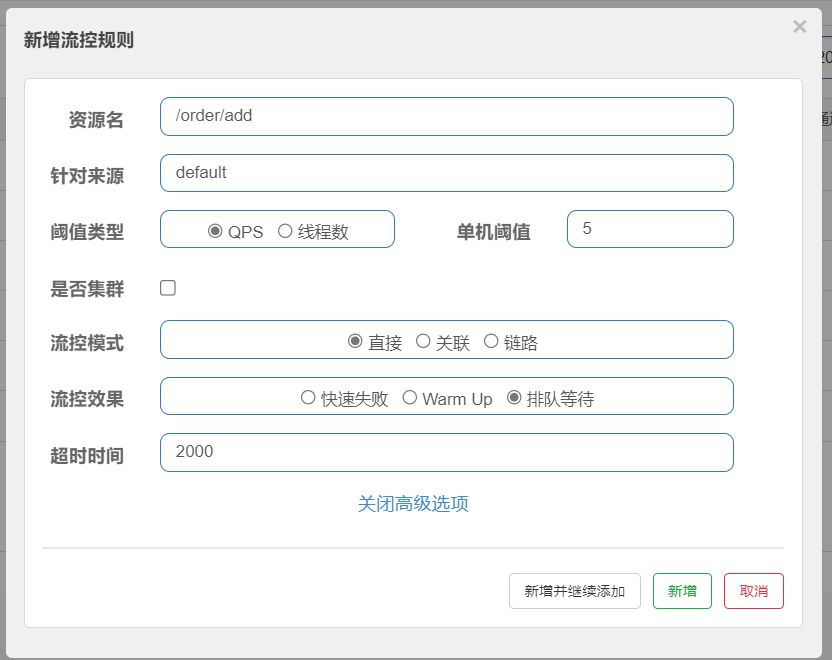The image size is (832, 660).
Task: Select the 线程数 threshold type radio
Action: (x=285, y=231)
